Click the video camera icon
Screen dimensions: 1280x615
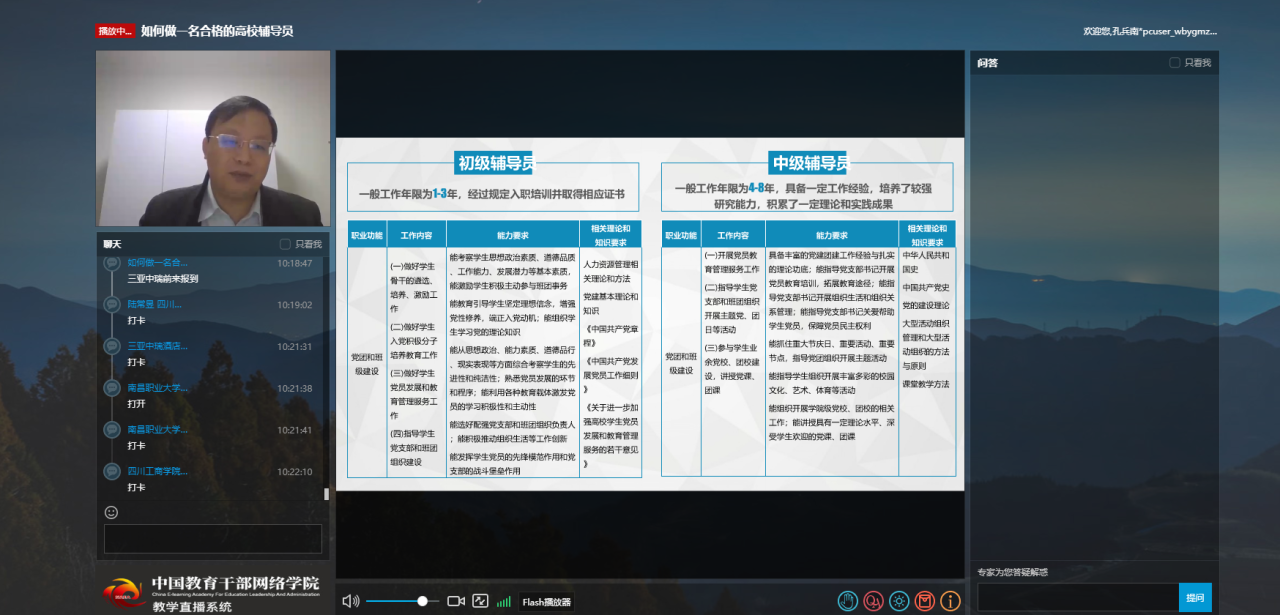coord(456,601)
